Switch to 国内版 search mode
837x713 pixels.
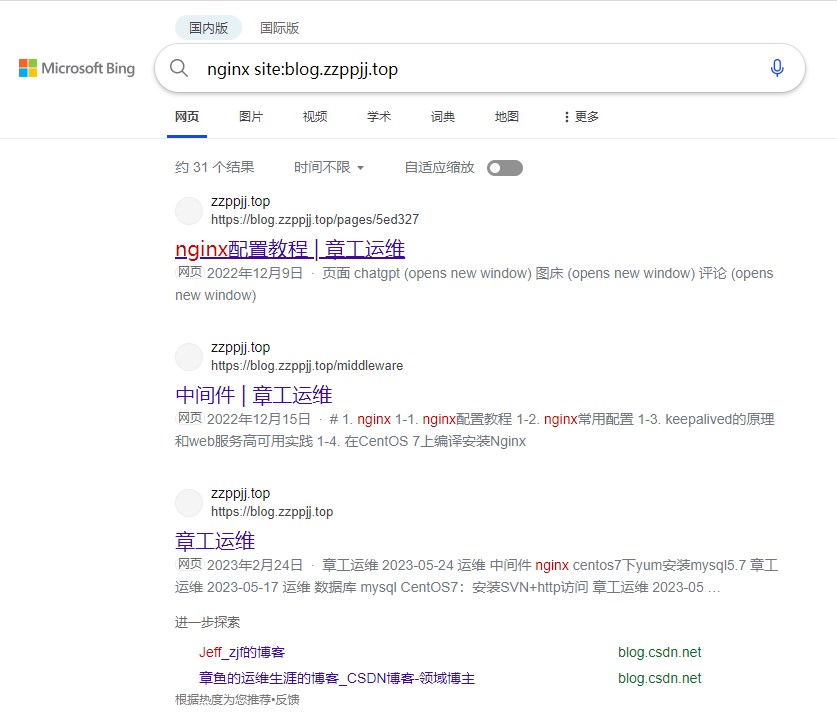[208, 28]
